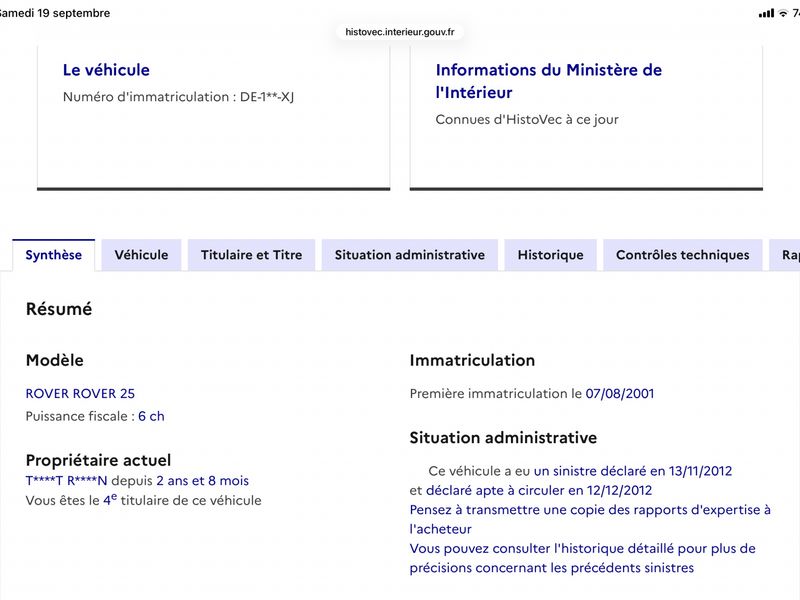Click 'Pensez à transmettre une copie des rapports' notice

point(590,519)
